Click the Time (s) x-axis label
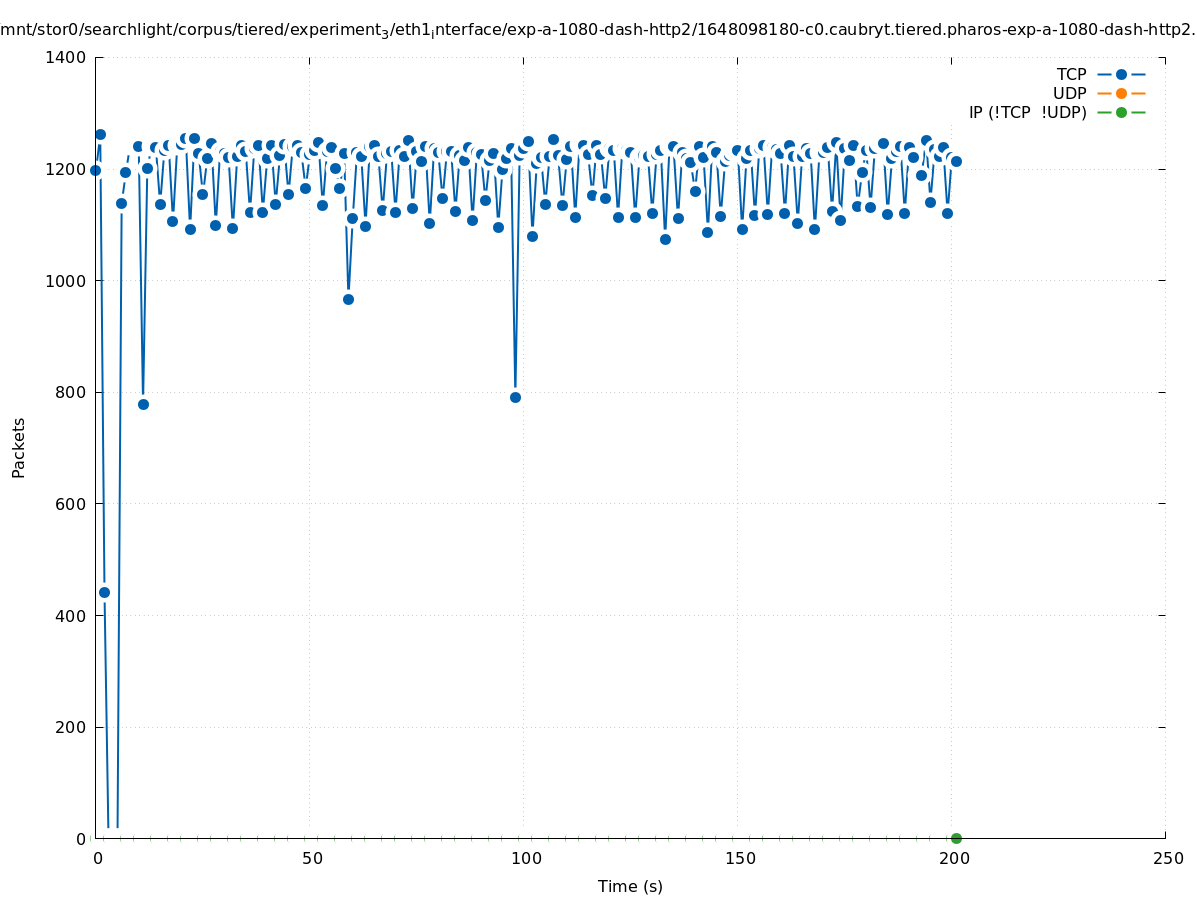Screen dimensions: 1197x900 630,886
